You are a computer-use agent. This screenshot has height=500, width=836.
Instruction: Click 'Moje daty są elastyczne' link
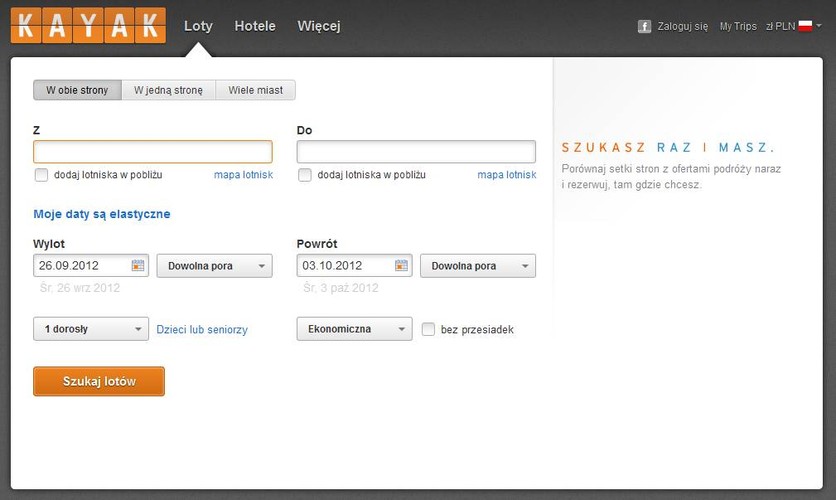click(101, 214)
